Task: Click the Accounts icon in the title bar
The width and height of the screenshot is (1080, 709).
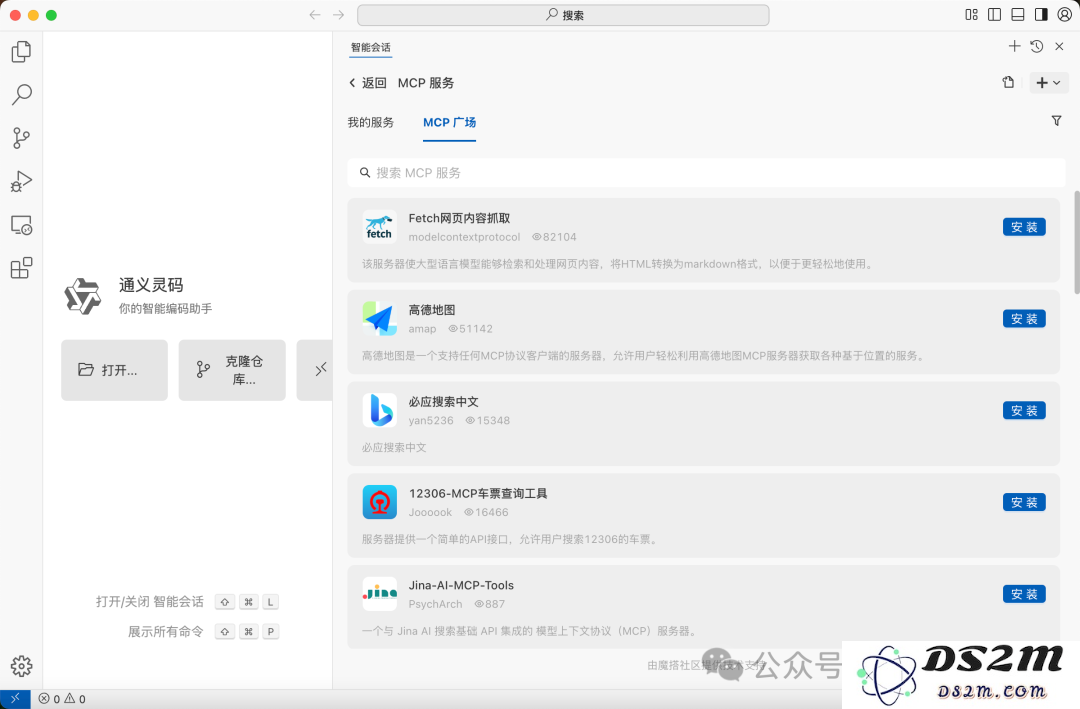Action: [1064, 14]
